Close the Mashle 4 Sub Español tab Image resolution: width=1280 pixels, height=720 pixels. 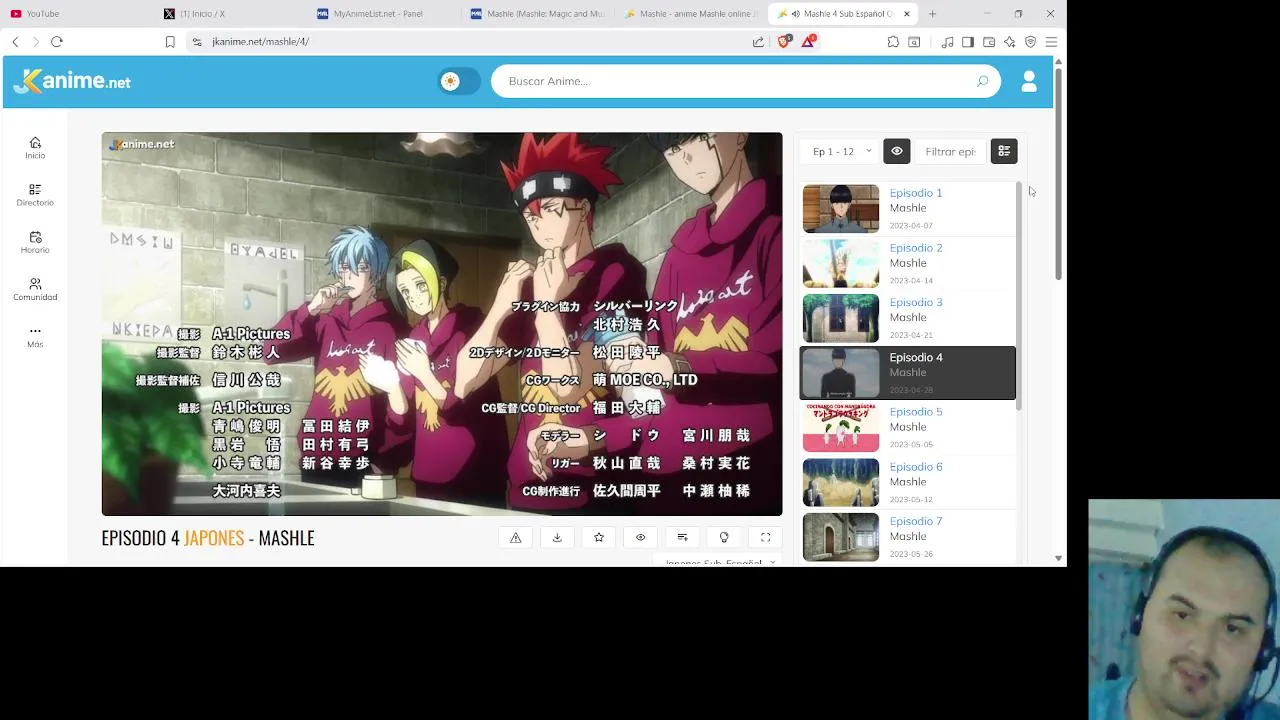point(907,14)
